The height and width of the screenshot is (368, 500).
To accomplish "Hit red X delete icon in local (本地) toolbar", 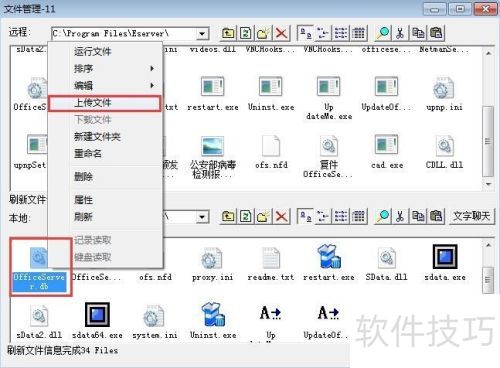I will tap(281, 216).
